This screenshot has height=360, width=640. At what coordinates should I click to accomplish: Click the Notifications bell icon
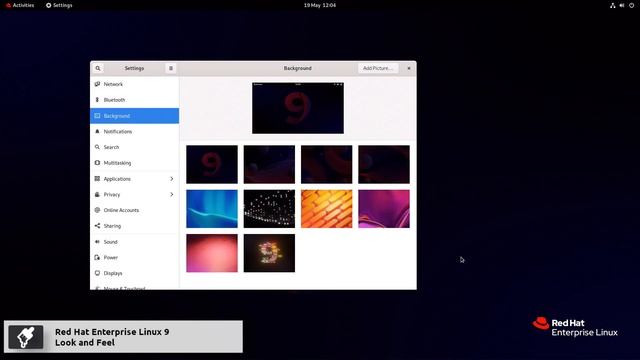97,131
